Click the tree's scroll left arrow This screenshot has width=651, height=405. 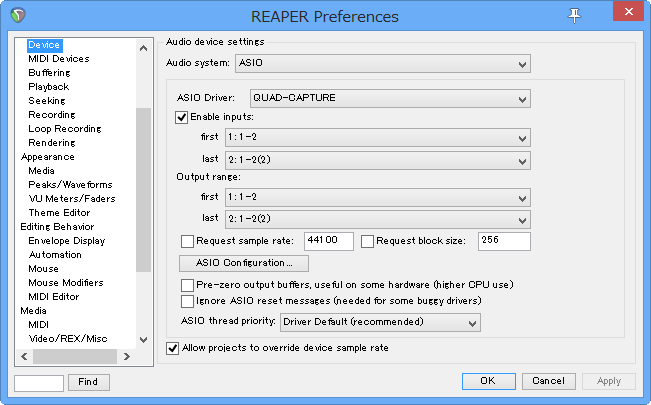tap(24, 356)
